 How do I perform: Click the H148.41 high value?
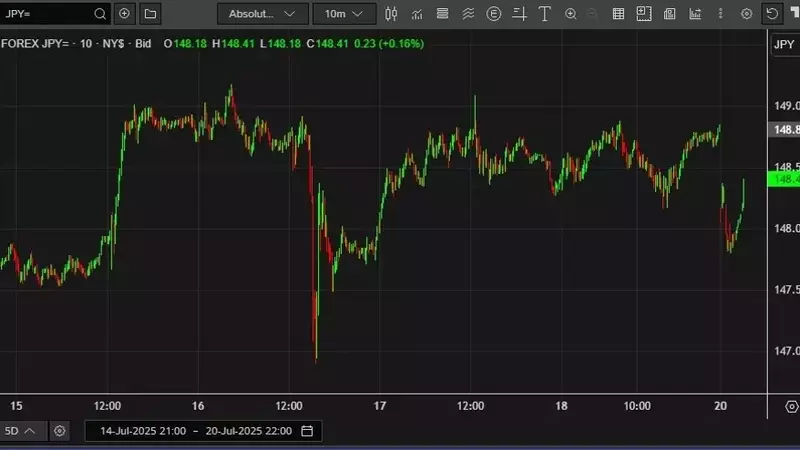click(233, 44)
